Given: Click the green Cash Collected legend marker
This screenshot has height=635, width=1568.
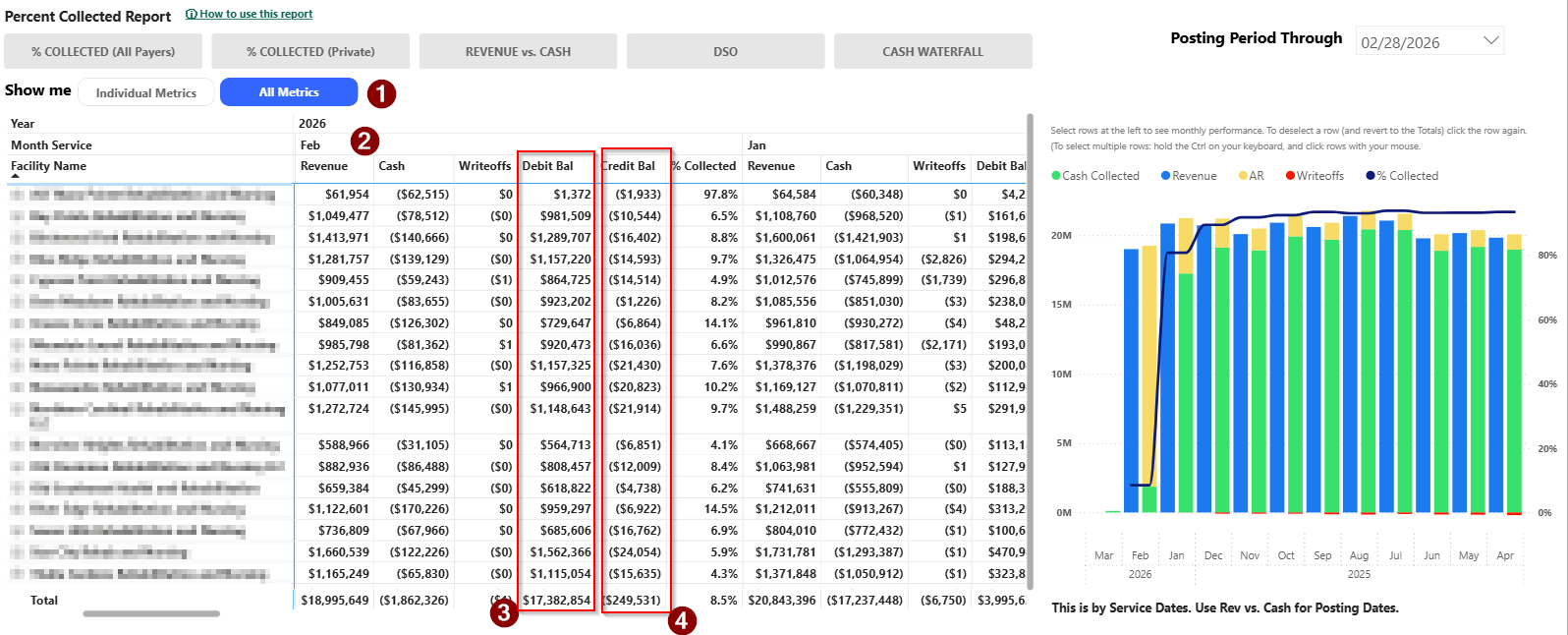Looking at the screenshot, I should pyautogui.click(x=1056, y=176).
